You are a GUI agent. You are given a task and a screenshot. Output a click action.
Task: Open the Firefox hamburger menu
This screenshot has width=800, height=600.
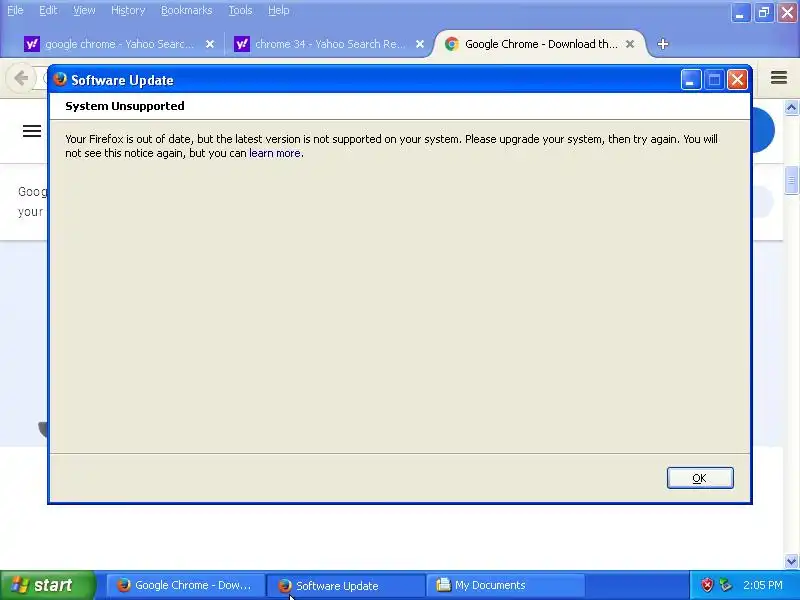pyautogui.click(x=779, y=78)
